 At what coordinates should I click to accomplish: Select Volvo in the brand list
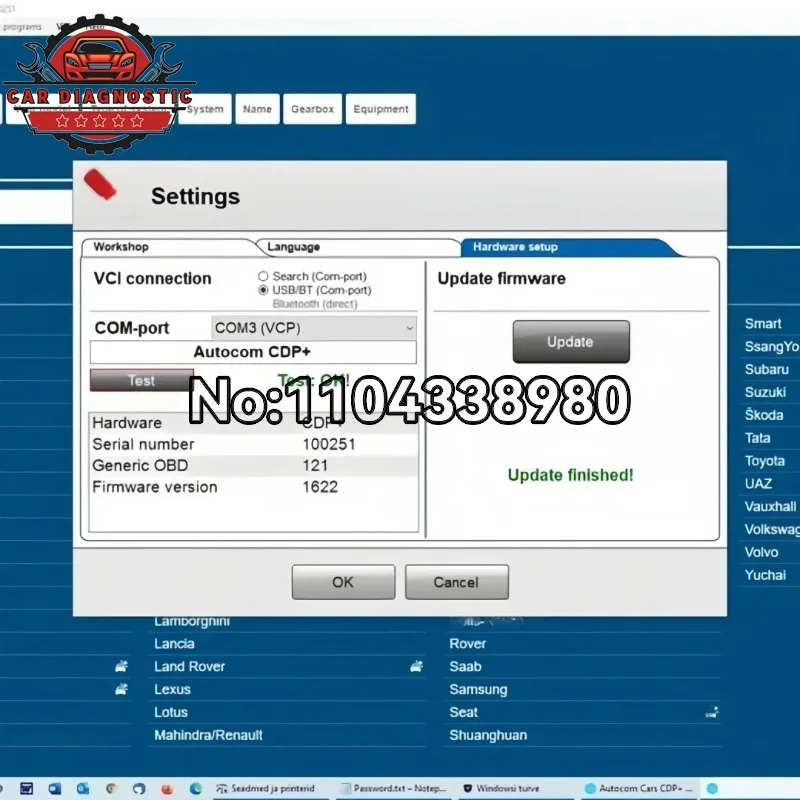click(761, 552)
